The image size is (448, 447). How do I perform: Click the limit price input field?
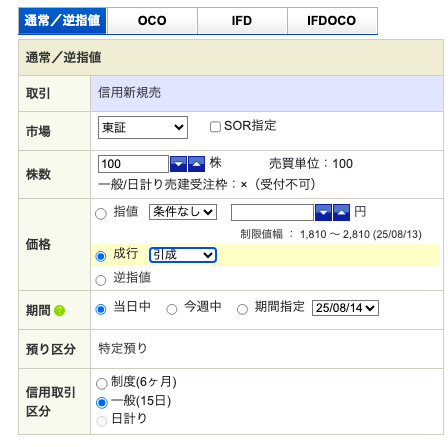click(x=272, y=212)
